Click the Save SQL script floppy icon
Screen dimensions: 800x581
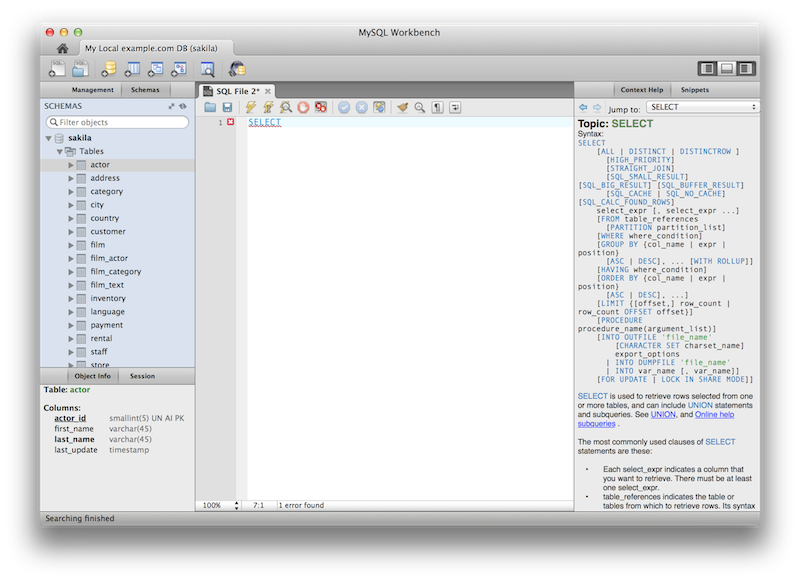click(227, 107)
